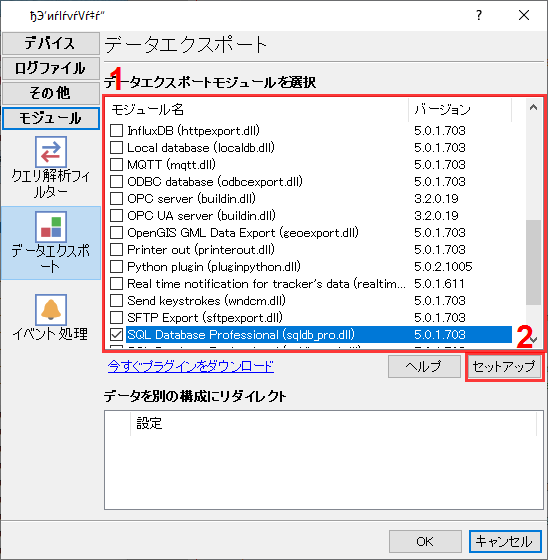Image resolution: width=548 pixels, height=560 pixels.
Task: Select the OPC UA server (buildin.dll) row text
Action: 201,216
